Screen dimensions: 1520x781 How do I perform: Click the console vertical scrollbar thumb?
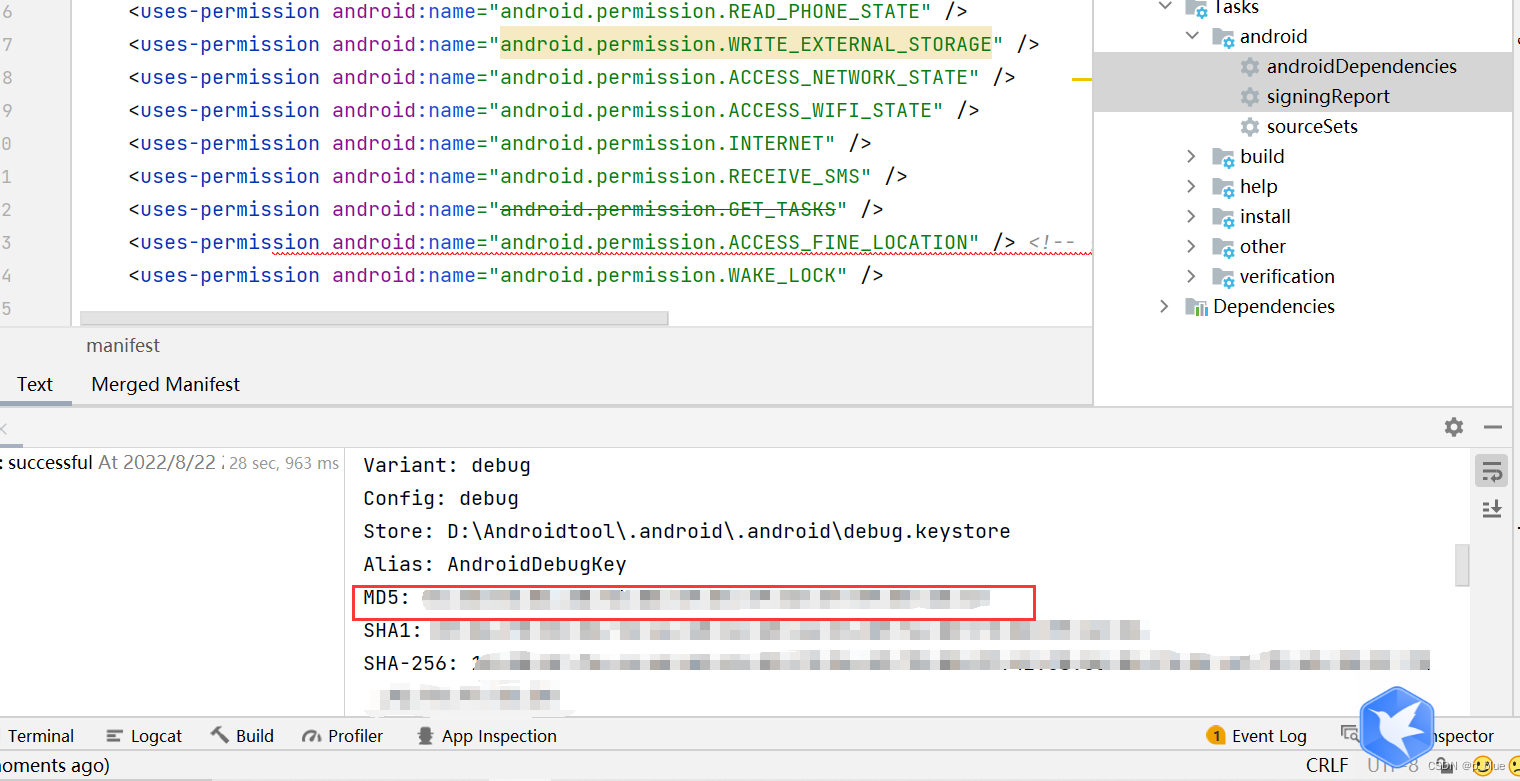(x=1462, y=565)
